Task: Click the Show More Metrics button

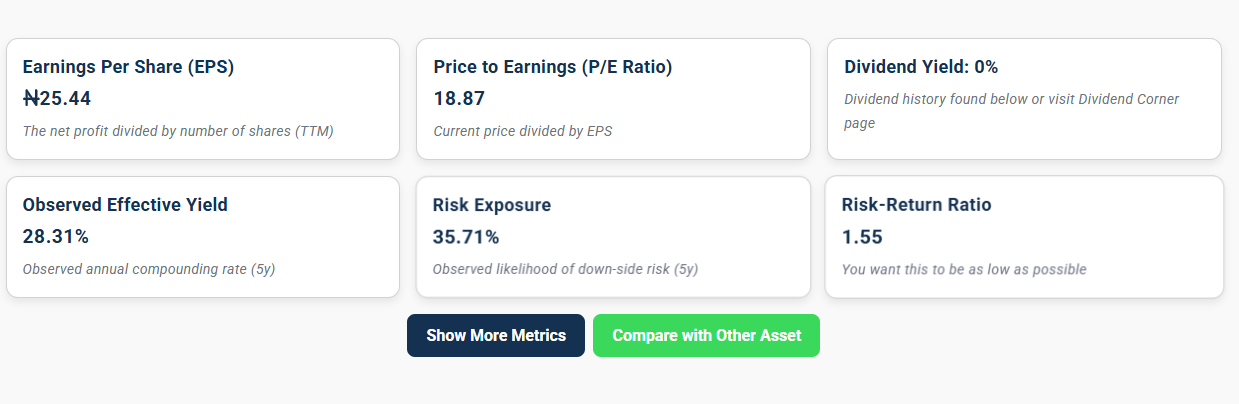Action: (x=495, y=336)
